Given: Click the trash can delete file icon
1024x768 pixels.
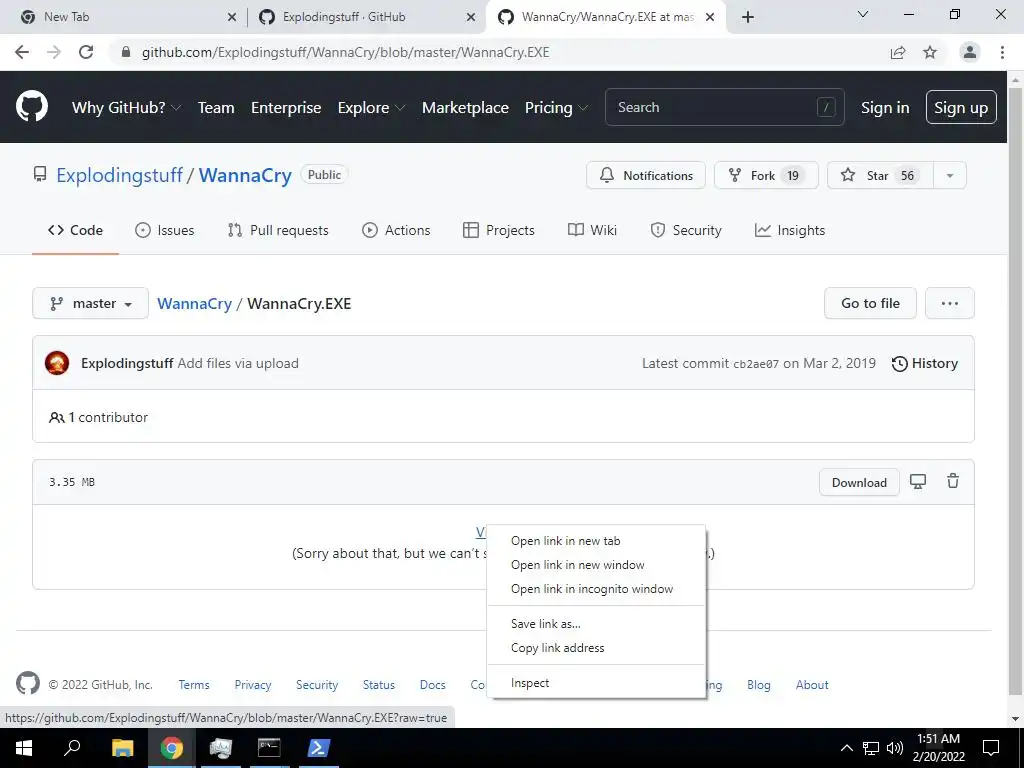Looking at the screenshot, I should [x=953, y=481].
